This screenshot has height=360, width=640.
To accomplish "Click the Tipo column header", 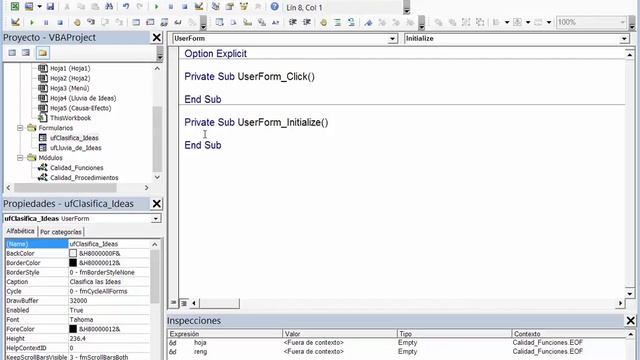I will tap(454, 333).
